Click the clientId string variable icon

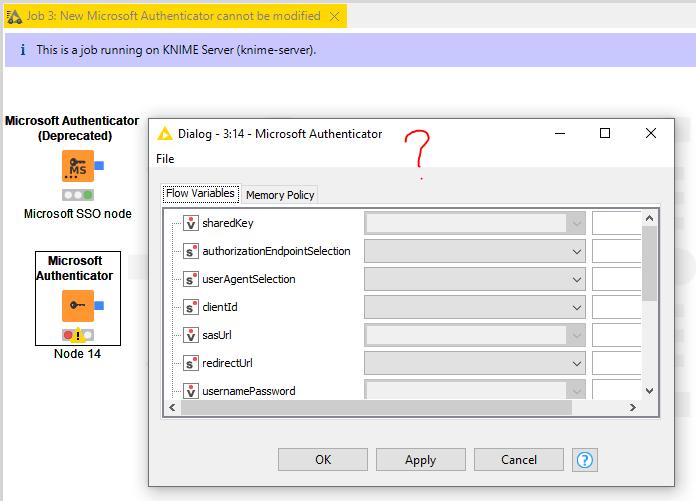pyautogui.click(x=191, y=307)
